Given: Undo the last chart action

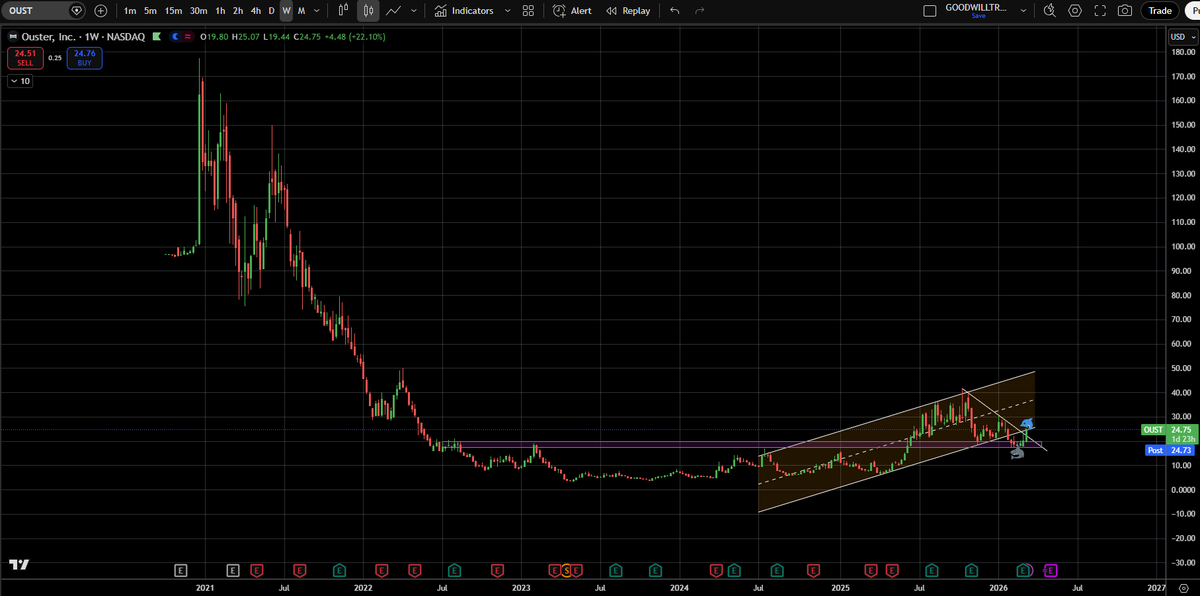Looking at the screenshot, I should pyautogui.click(x=675, y=11).
